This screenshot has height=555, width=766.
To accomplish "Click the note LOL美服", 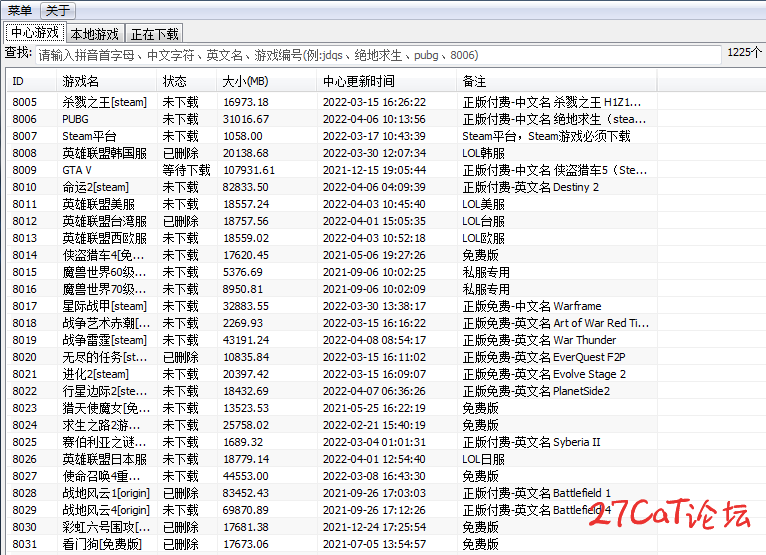I will click(484, 204).
